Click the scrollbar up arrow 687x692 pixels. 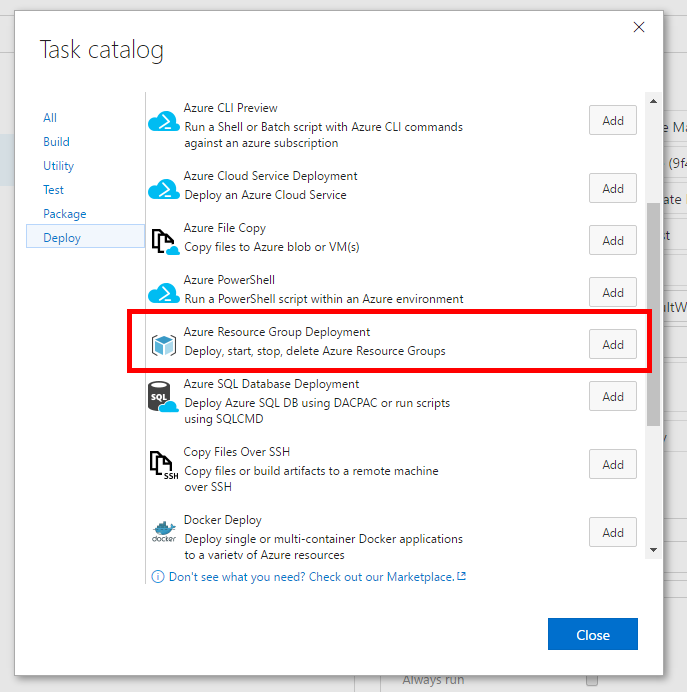pos(653,101)
